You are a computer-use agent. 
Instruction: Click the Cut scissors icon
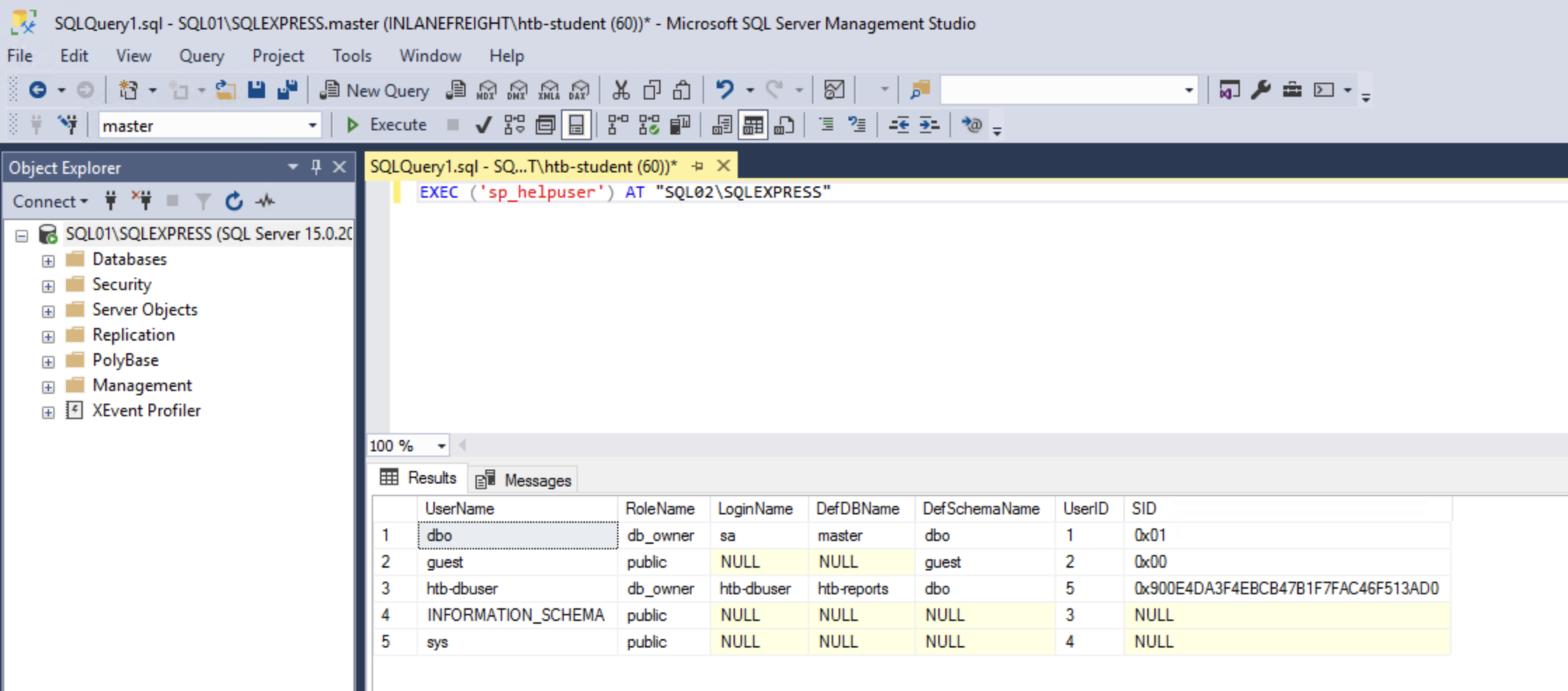click(621, 90)
